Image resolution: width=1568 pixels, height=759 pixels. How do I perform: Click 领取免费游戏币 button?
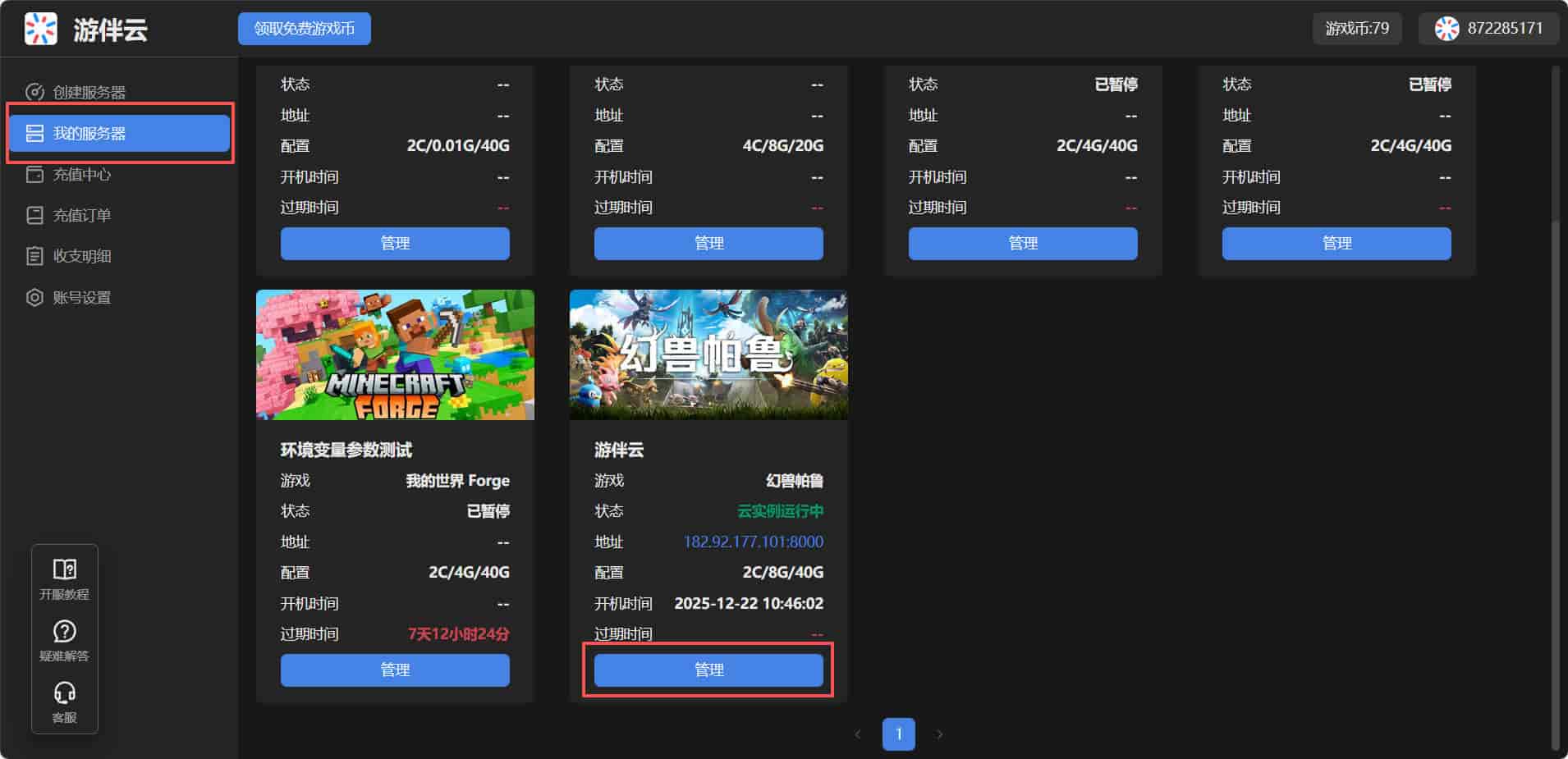(x=304, y=29)
